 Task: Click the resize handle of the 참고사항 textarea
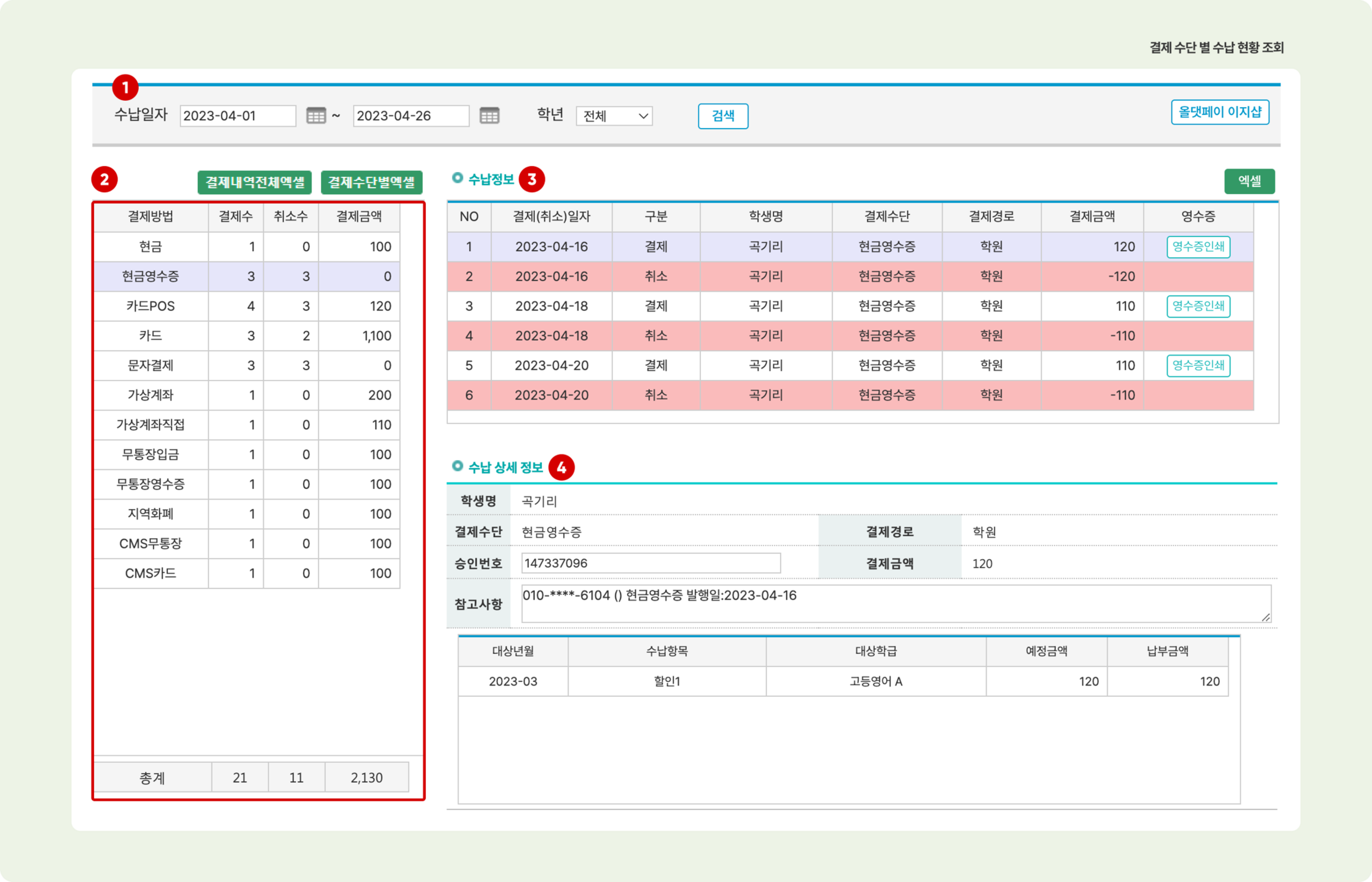point(1265,617)
